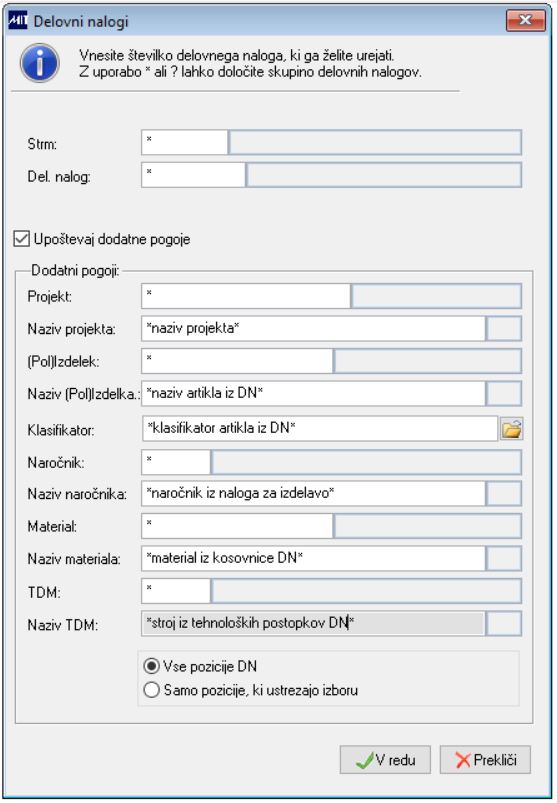Image resolution: width=557 pixels, height=803 pixels.
Task: Uncheck Upoštevaj dodatne pogoje checkbox
Action: coord(22,239)
